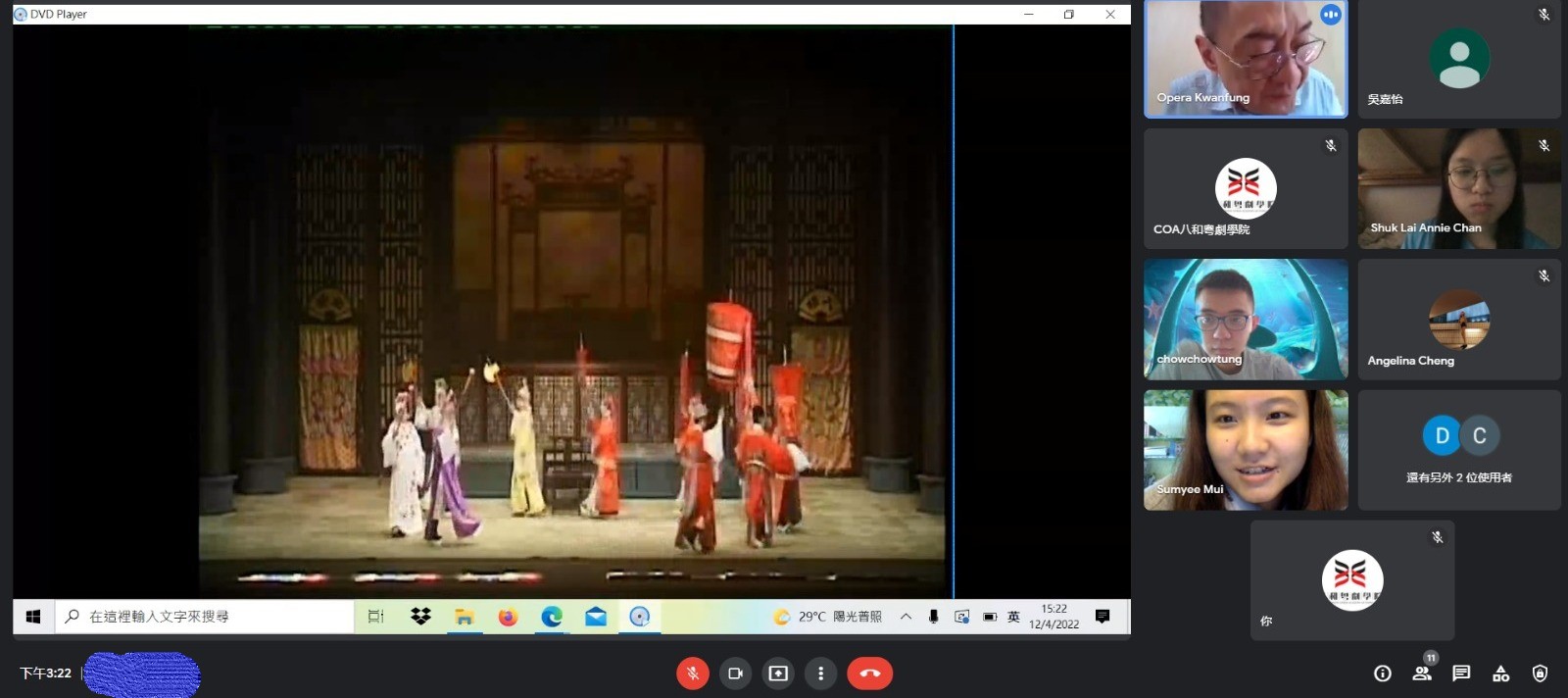Minimize the DVD Player window
1568x698 pixels.
1029,14
